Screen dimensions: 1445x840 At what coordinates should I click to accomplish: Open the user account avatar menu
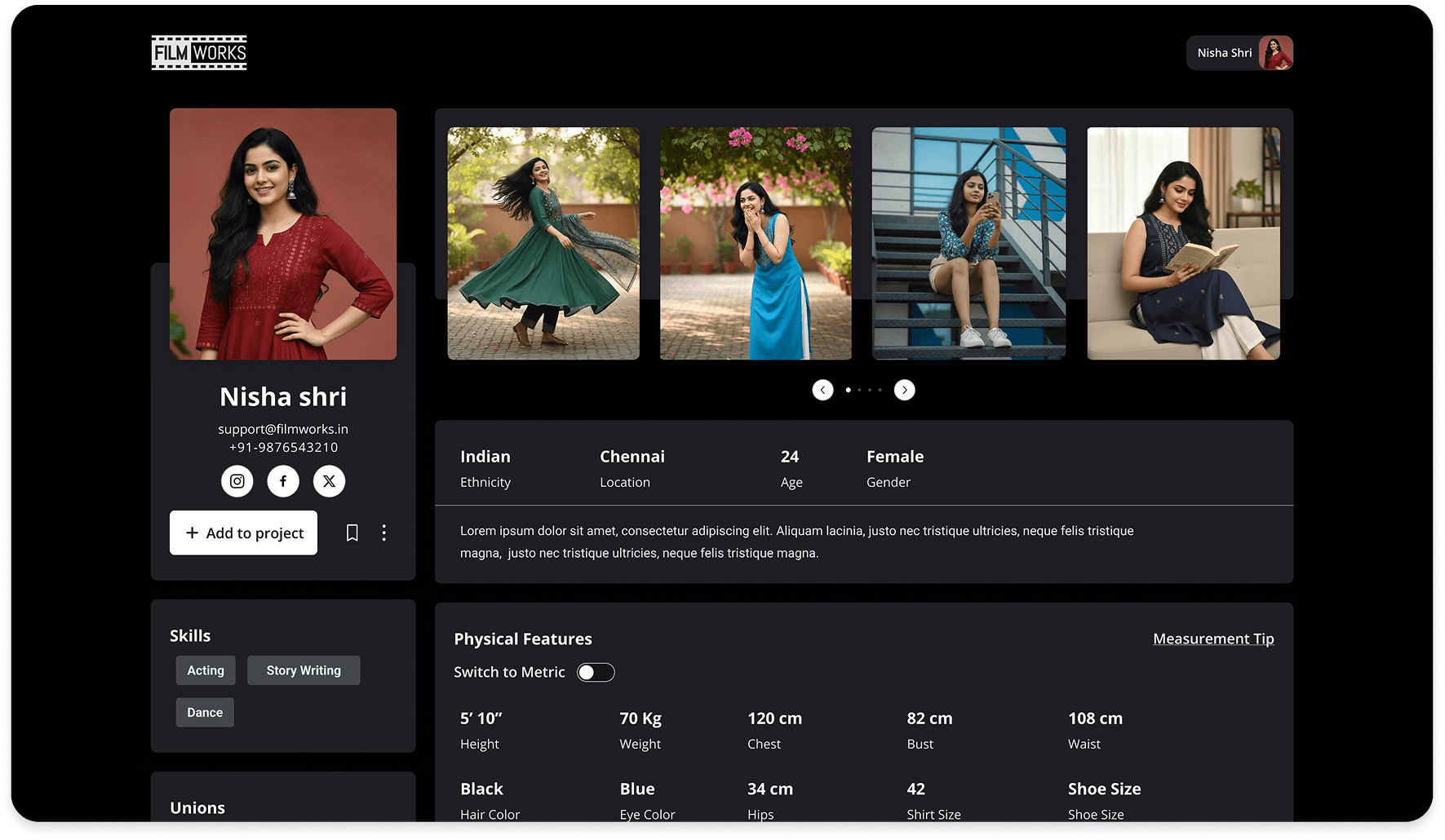pyautogui.click(x=1276, y=52)
